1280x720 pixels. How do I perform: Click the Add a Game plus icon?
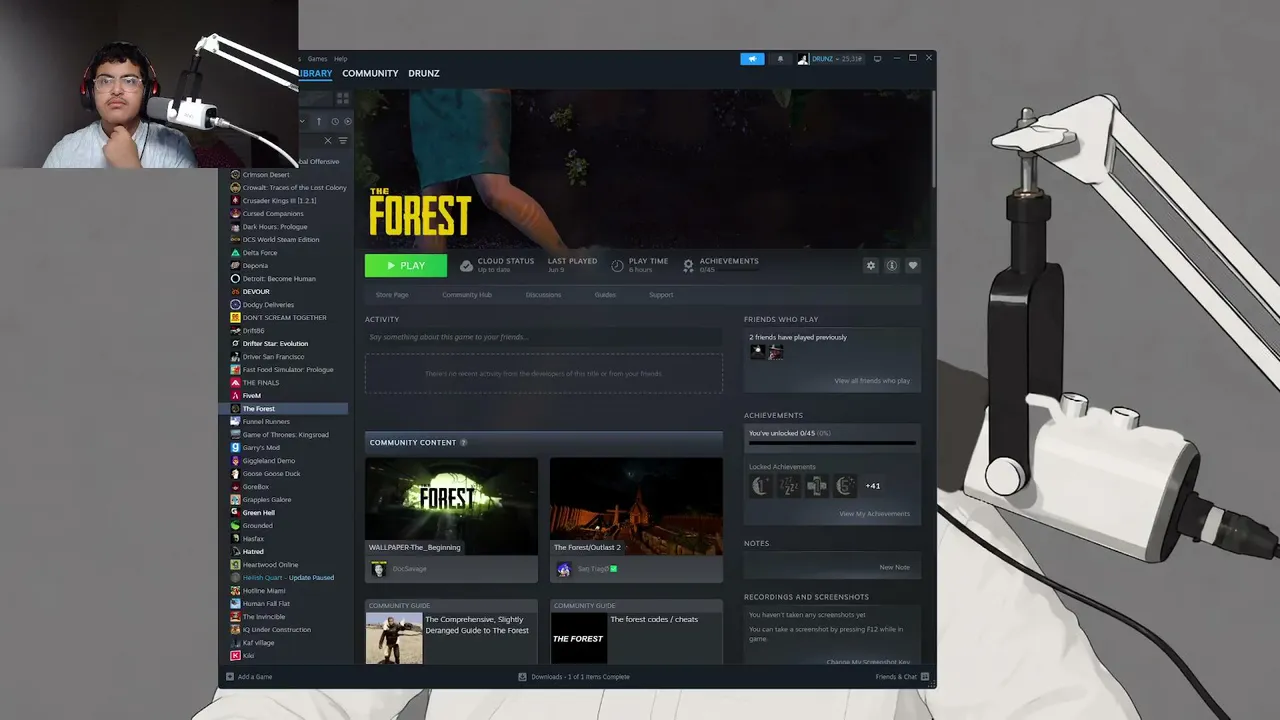coord(230,677)
